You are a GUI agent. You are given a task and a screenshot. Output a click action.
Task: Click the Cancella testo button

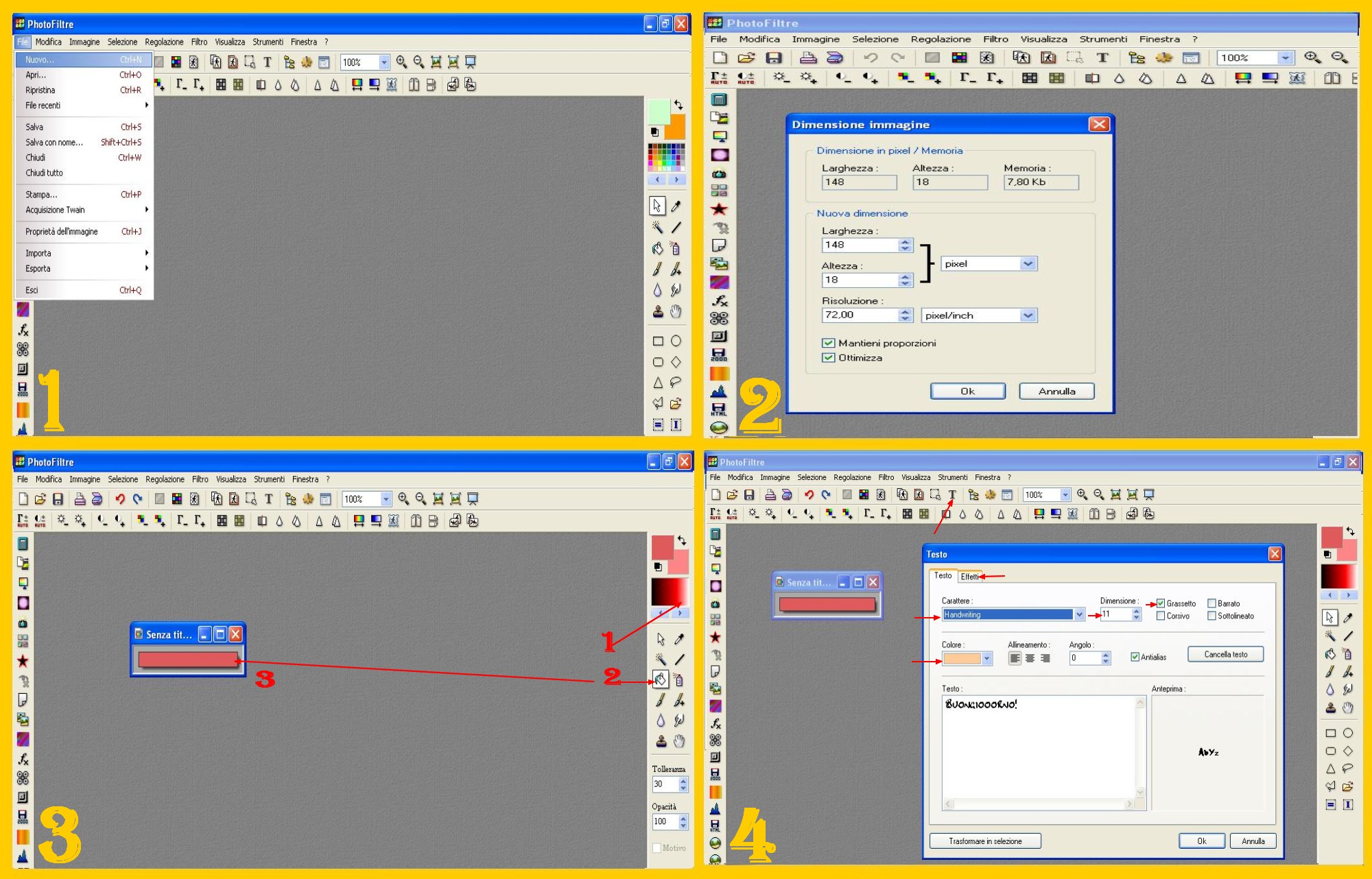tap(1225, 655)
